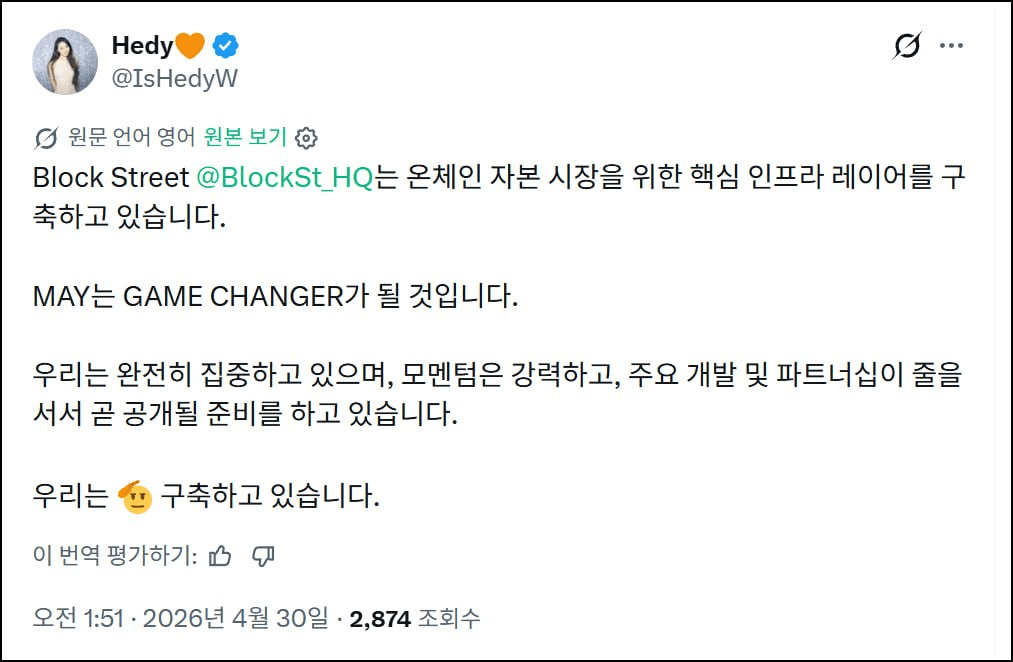Click the saluting face emoji in the post
1013x662 pixels.
tap(135, 496)
